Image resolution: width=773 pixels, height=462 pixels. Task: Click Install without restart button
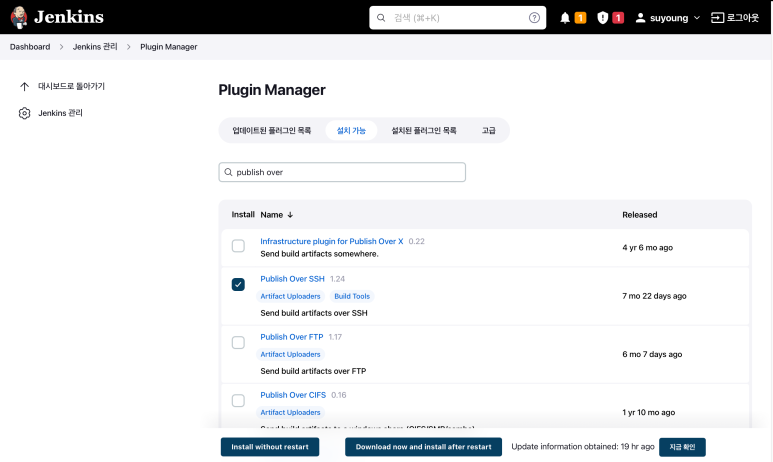click(270, 447)
